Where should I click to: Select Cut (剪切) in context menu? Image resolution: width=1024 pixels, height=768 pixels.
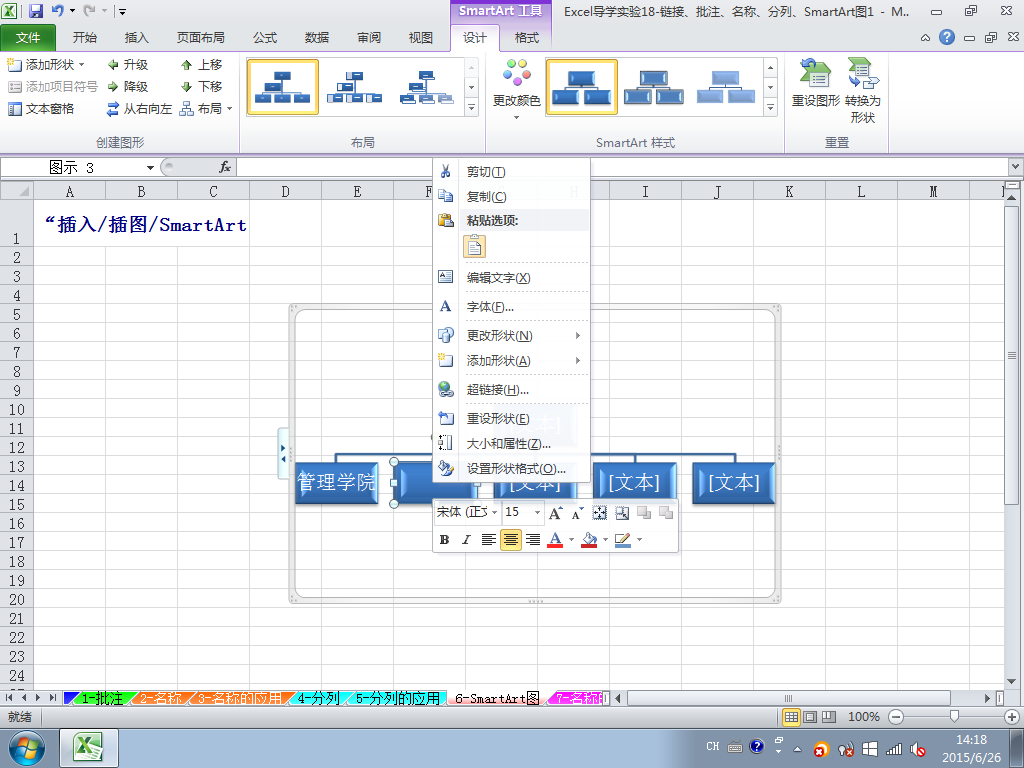click(x=511, y=172)
